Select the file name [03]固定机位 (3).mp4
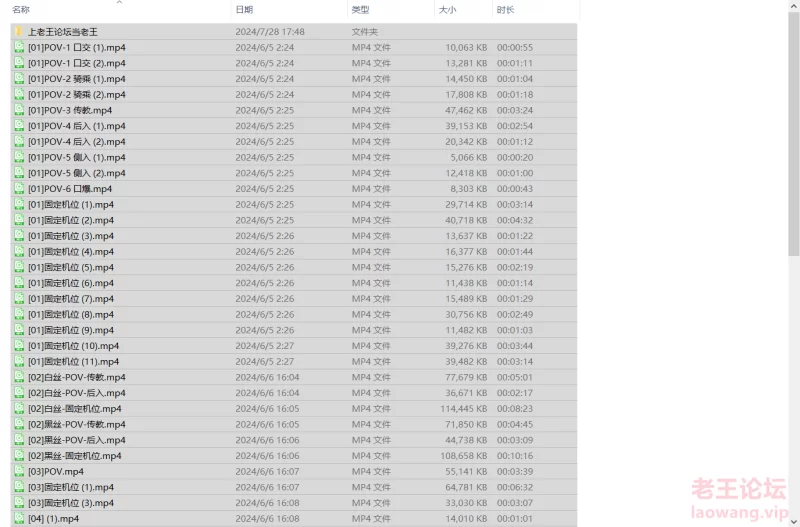Viewport: 800px width, 527px height. click(x=71, y=503)
